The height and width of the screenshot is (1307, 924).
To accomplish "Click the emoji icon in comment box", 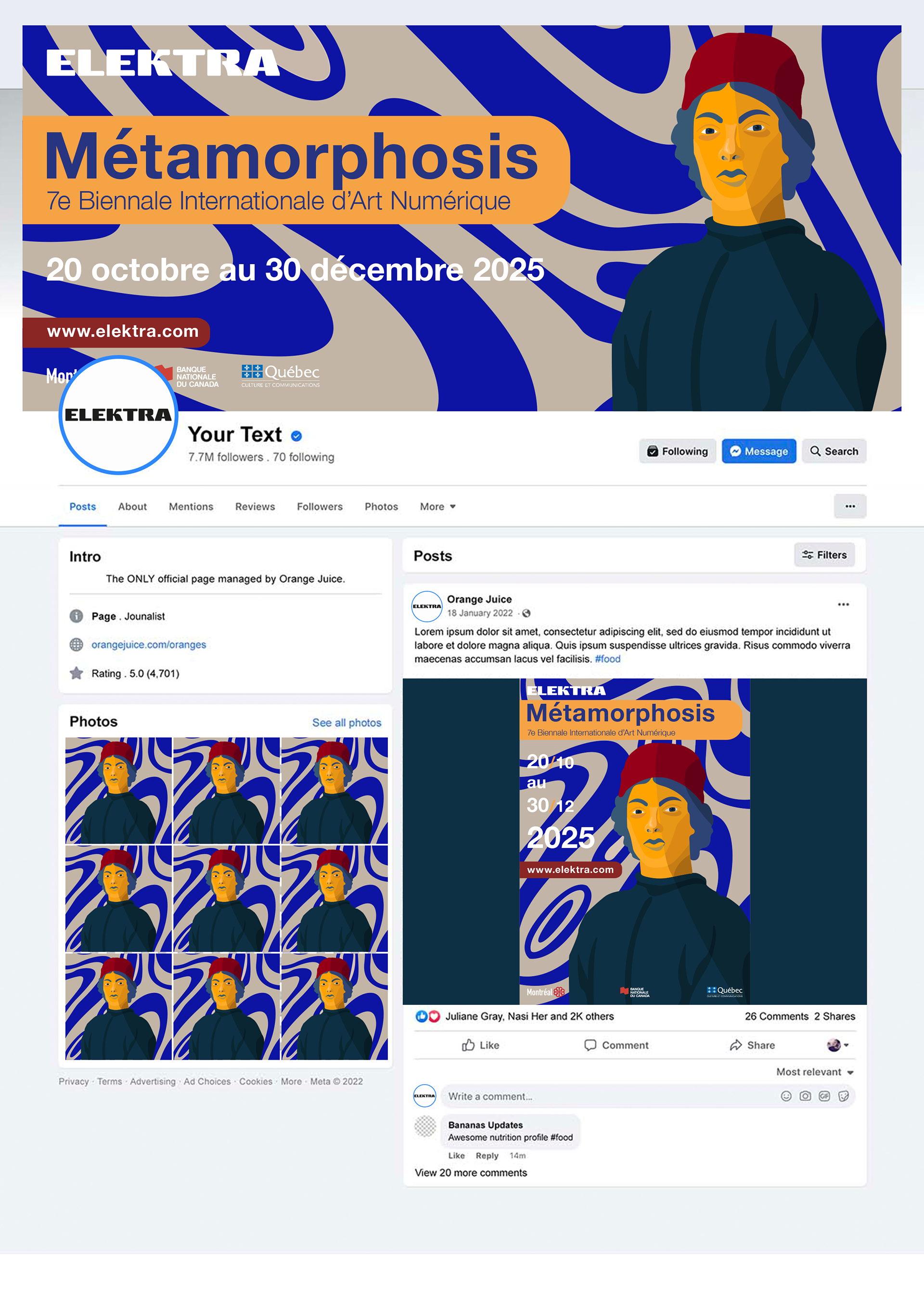I will pyautogui.click(x=786, y=1096).
